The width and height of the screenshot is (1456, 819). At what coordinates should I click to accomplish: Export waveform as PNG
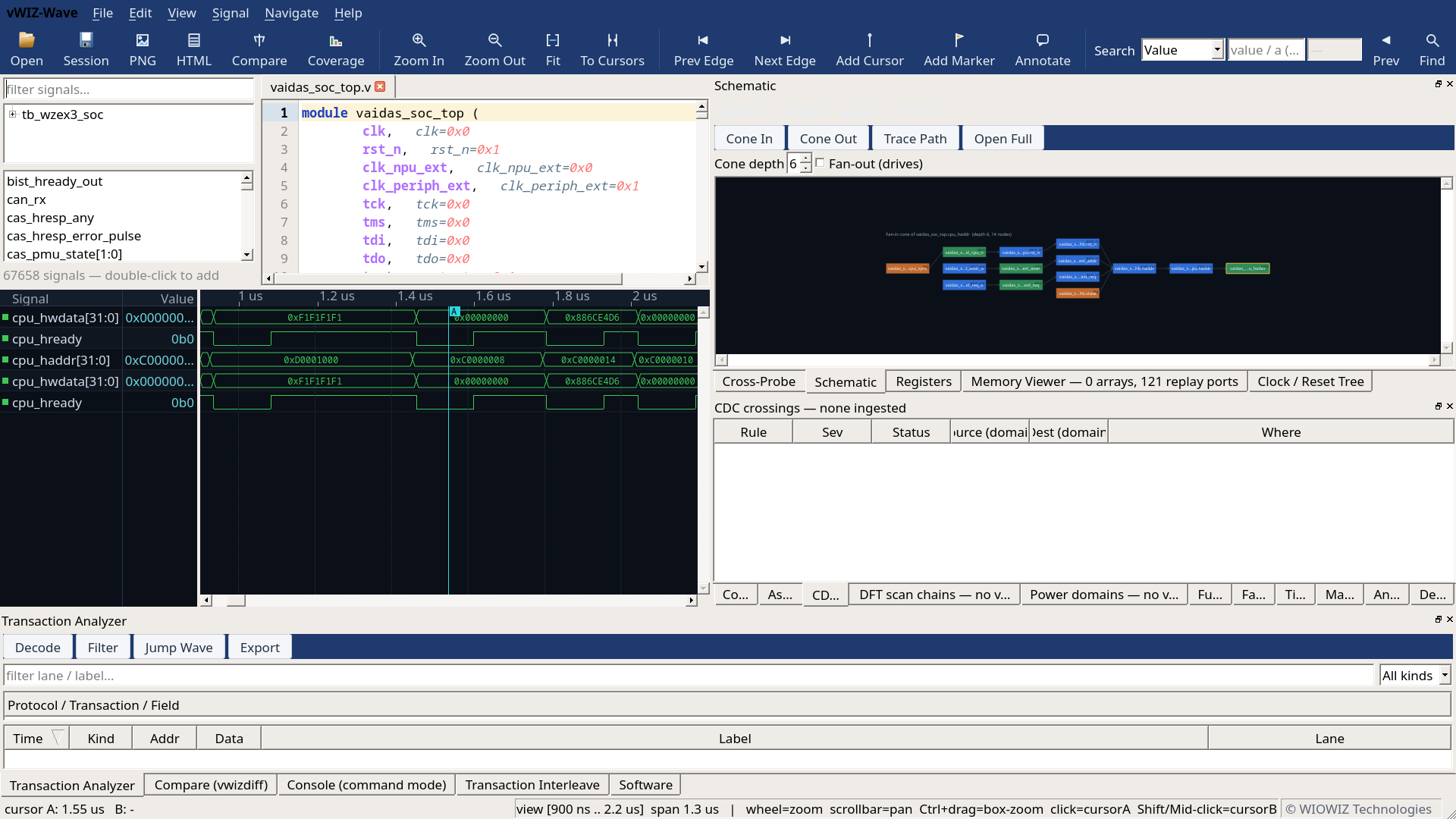143,49
